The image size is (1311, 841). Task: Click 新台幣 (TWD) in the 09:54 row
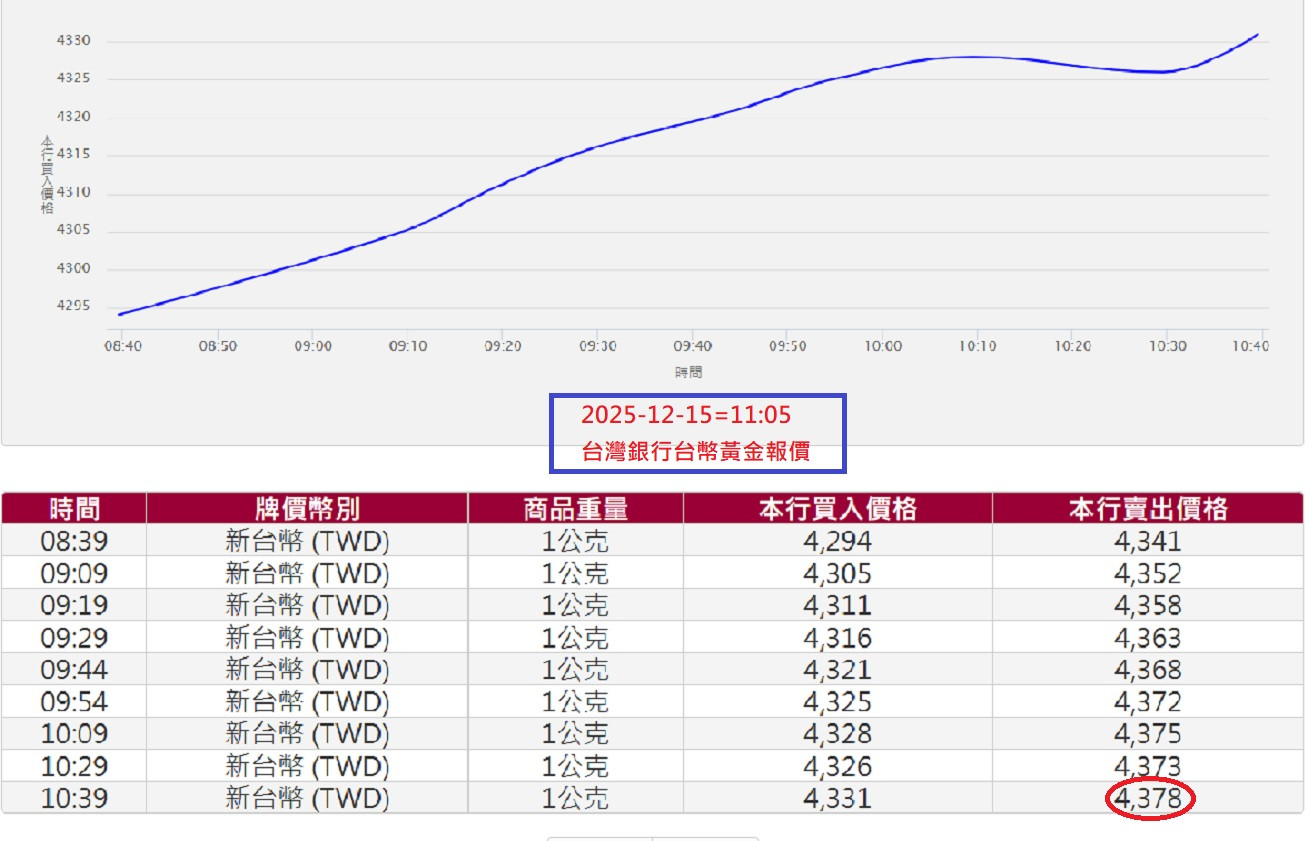coord(306,702)
